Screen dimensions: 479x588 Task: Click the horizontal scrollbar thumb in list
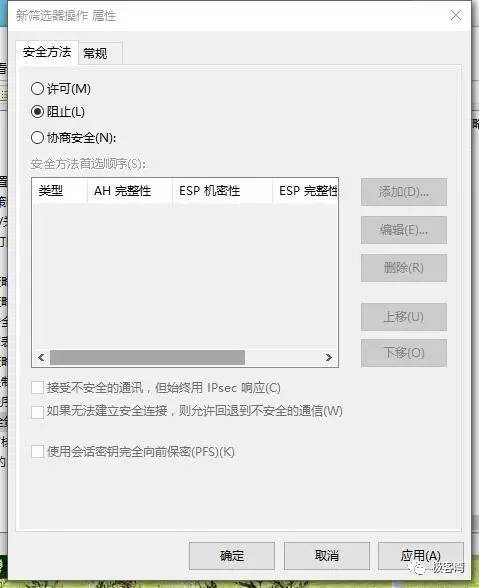coord(147,357)
